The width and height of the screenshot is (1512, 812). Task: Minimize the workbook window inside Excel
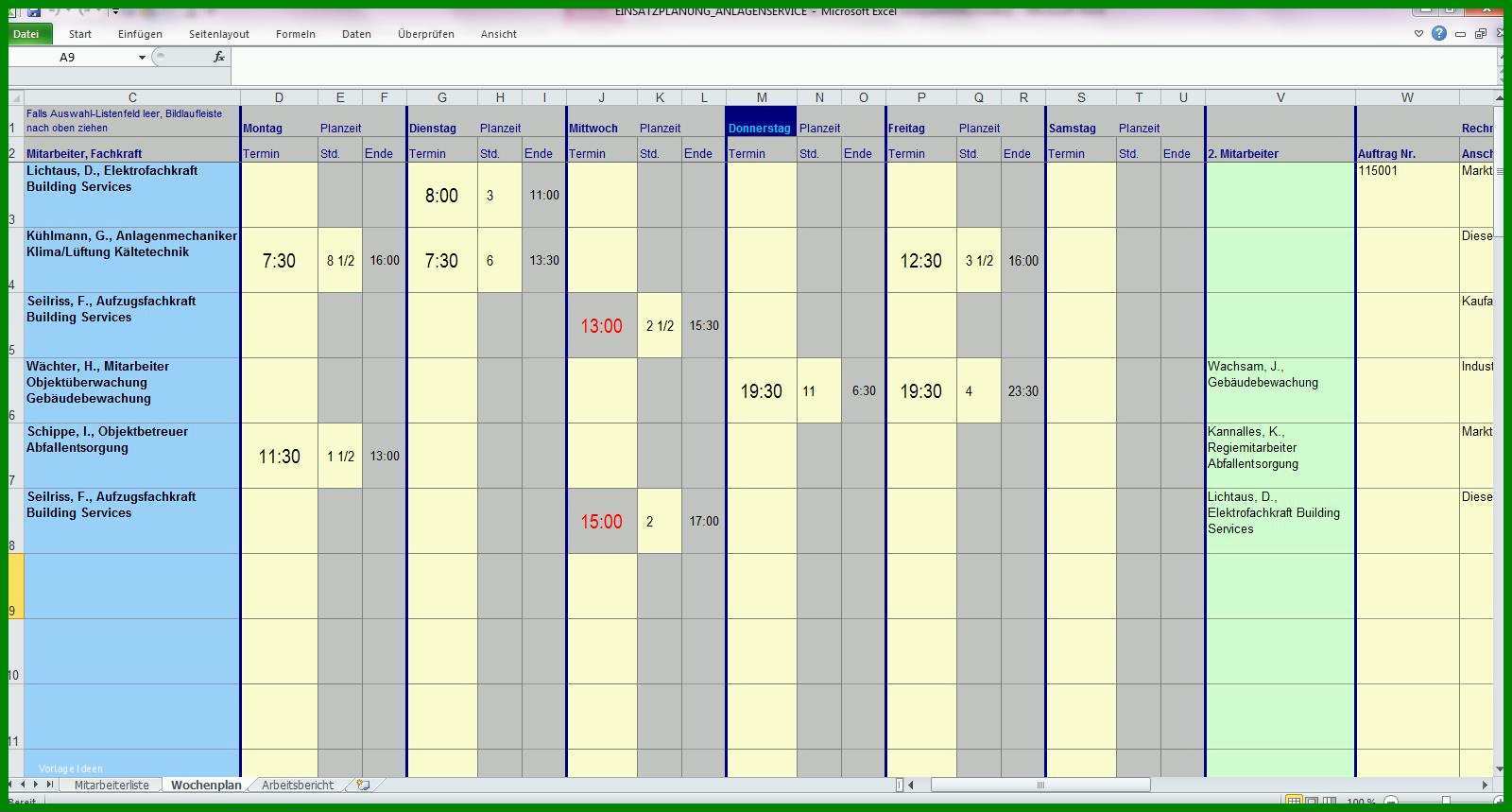(1460, 34)
